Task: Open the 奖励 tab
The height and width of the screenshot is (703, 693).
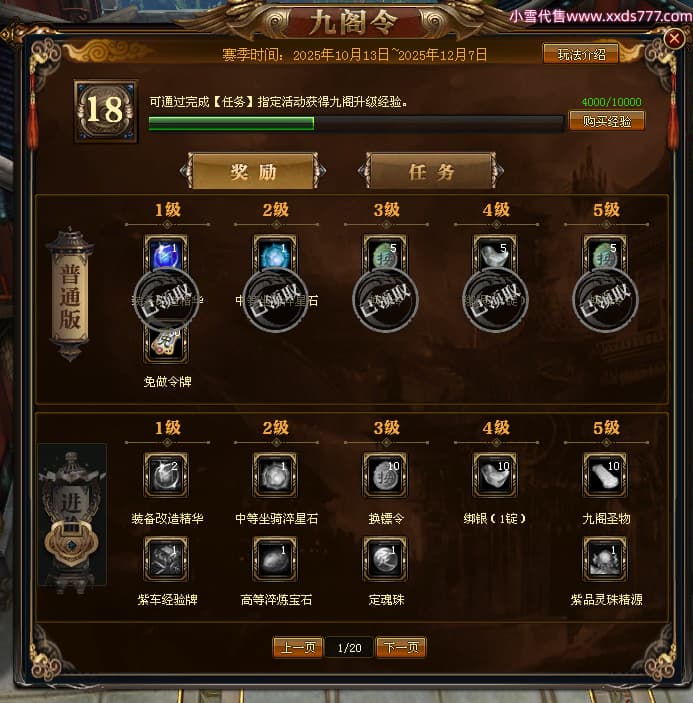Action: [x=254, y=171]
